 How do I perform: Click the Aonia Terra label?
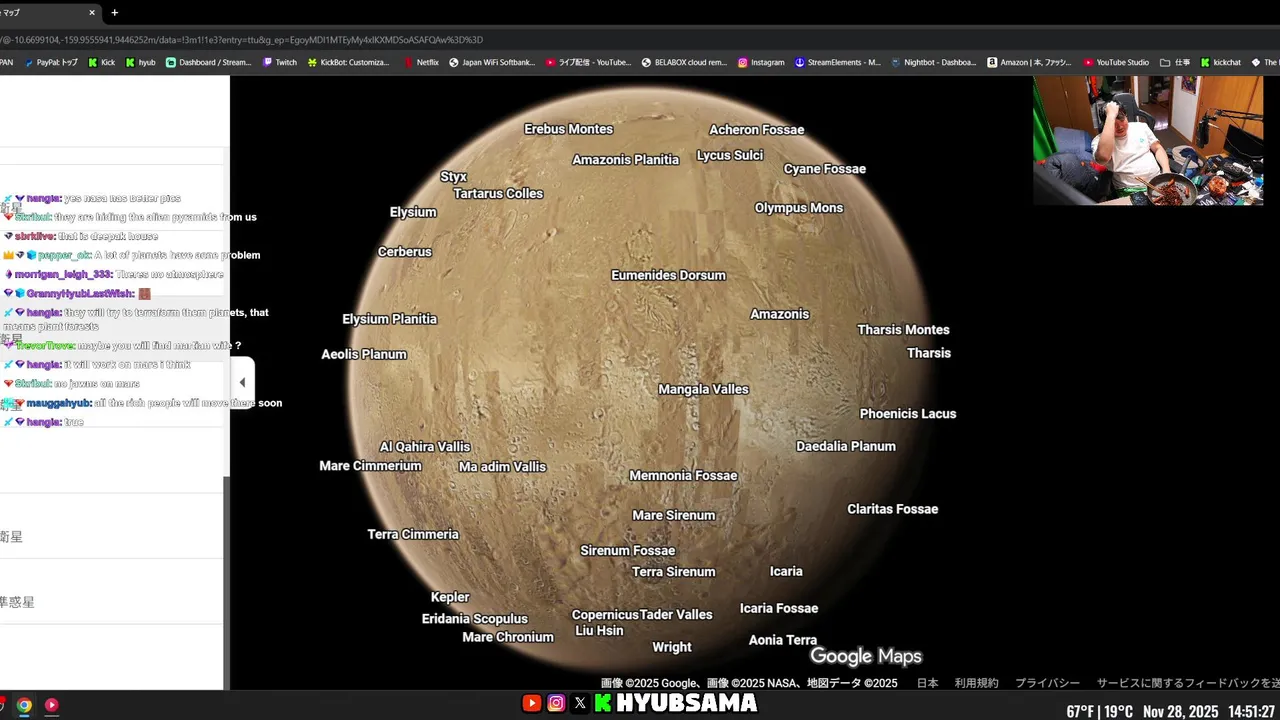coord(782,640)
